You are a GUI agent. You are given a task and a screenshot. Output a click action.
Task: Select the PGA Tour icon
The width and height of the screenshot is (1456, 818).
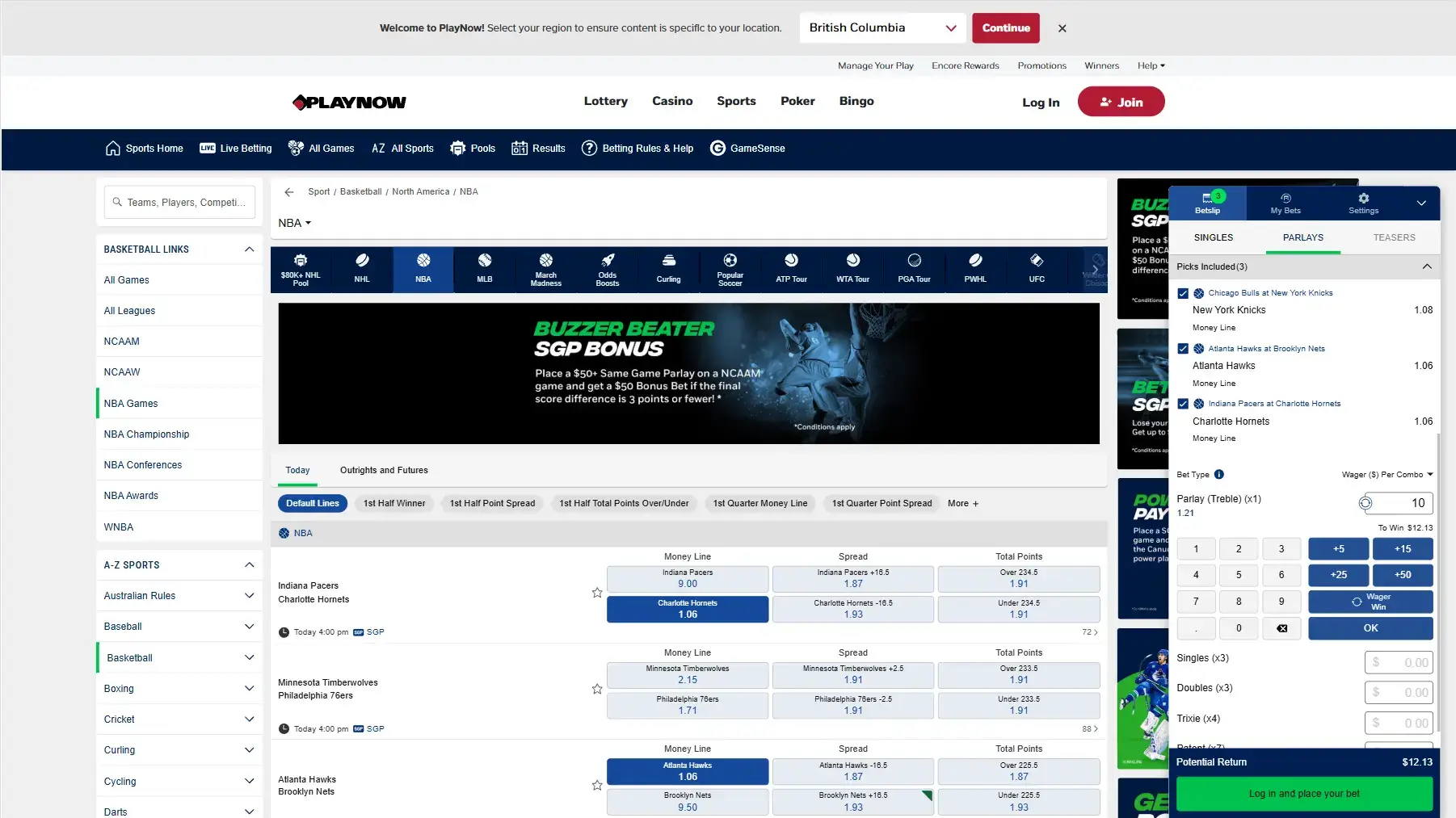coord(915,270)
